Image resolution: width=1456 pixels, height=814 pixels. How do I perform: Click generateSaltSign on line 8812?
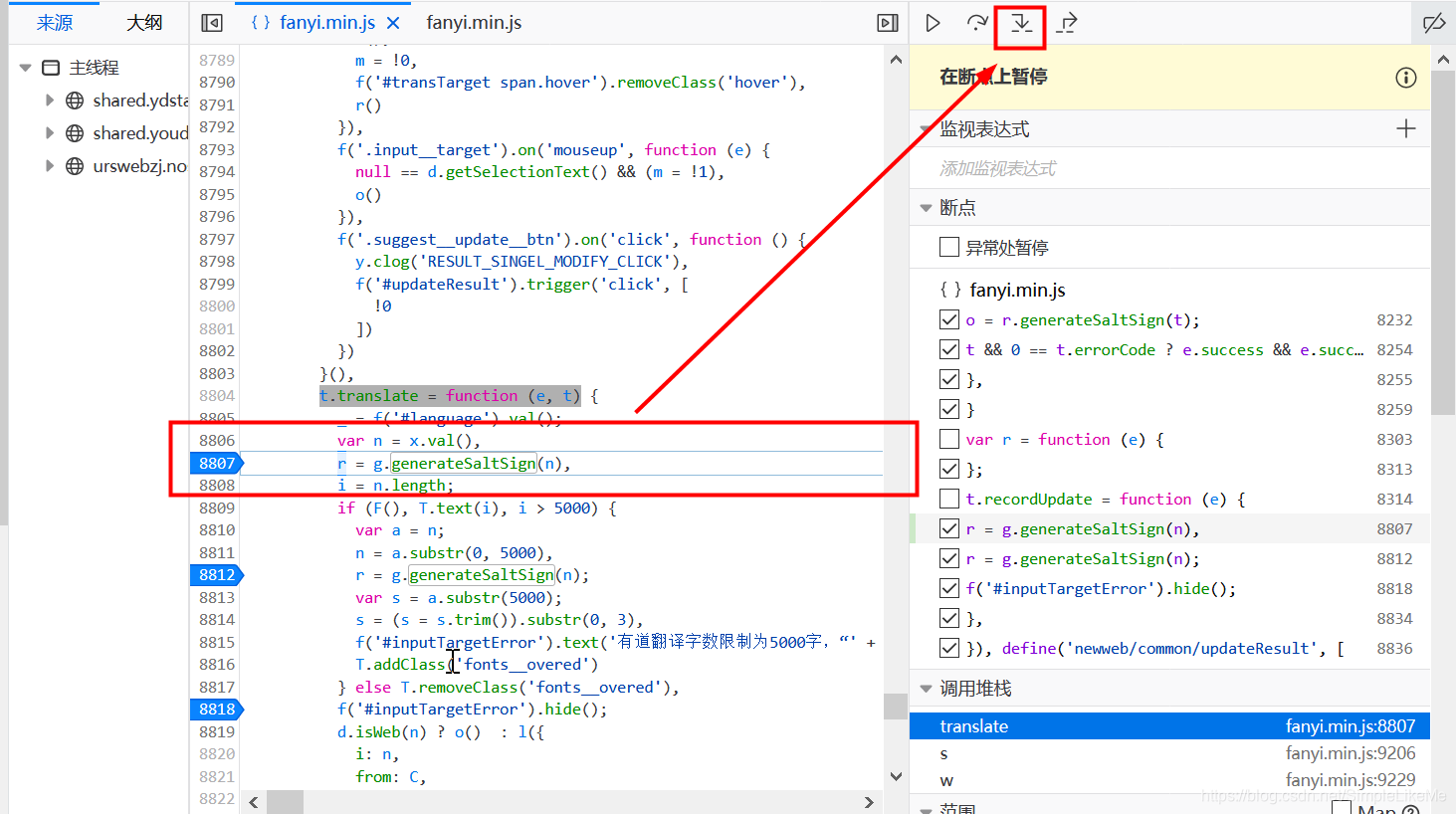[x=482, y=575]
